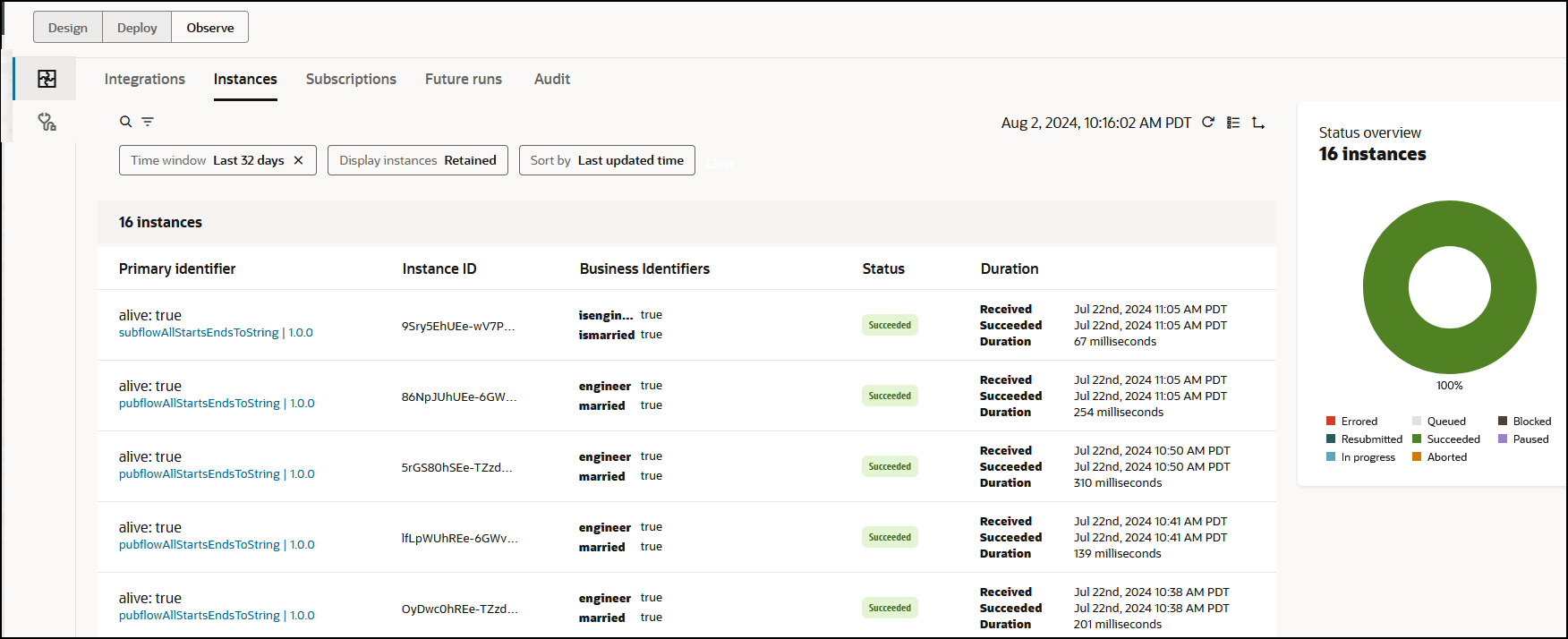
Task: Switch to the Design view
Action: click(x=68, y=28)
